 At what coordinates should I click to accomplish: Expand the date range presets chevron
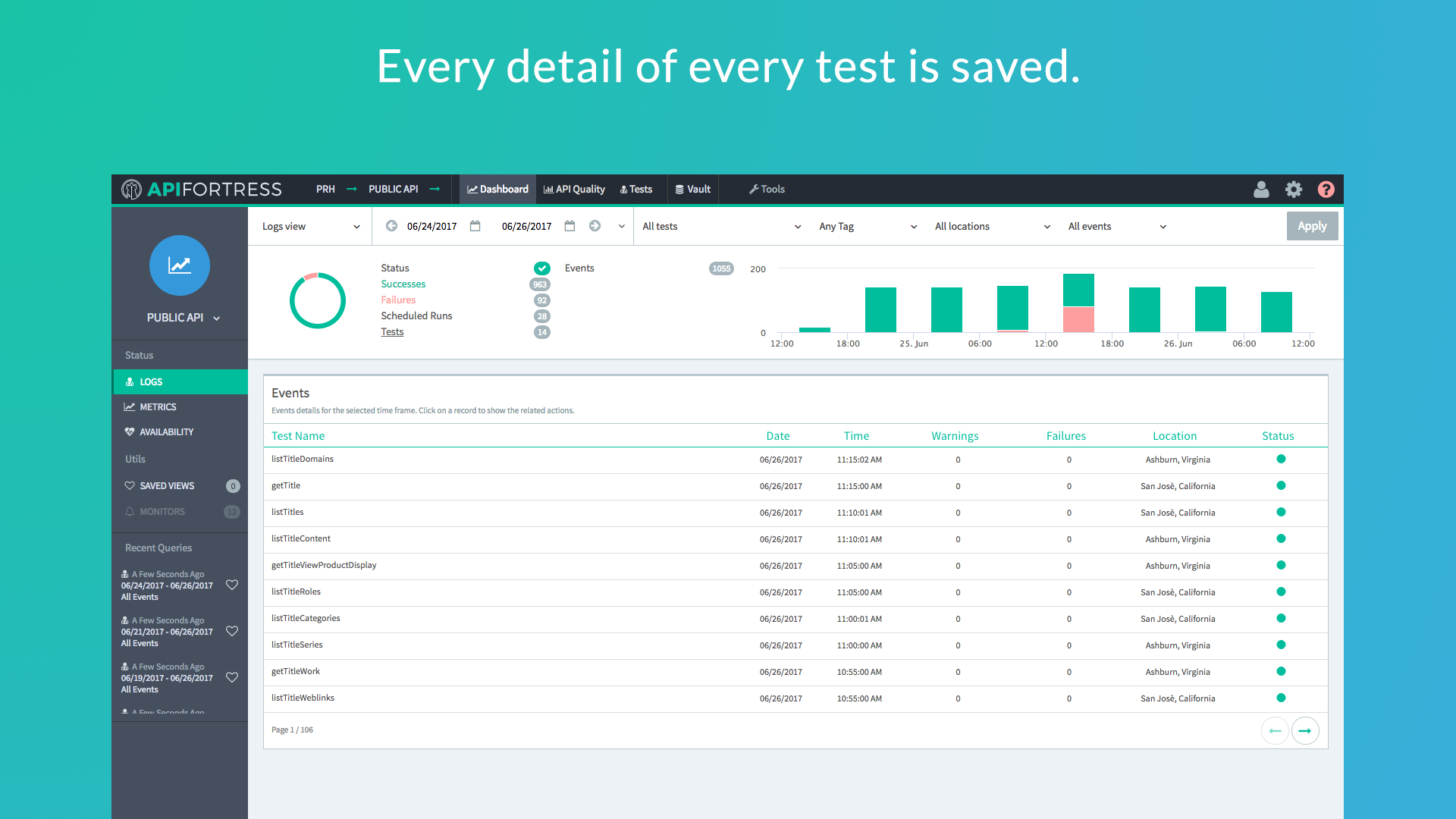pos(622,226)
